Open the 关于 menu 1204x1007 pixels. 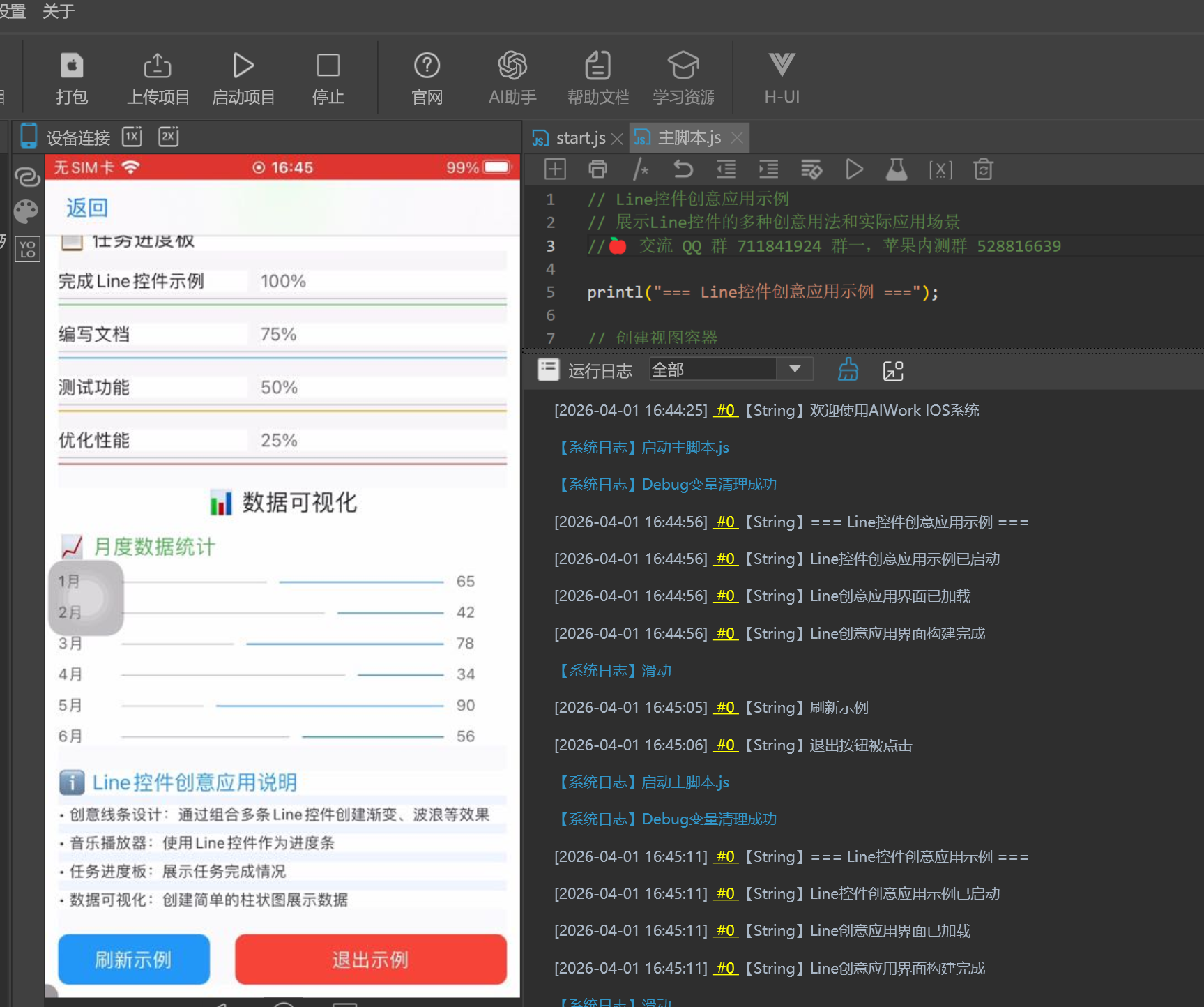click(x=59, y=11)
